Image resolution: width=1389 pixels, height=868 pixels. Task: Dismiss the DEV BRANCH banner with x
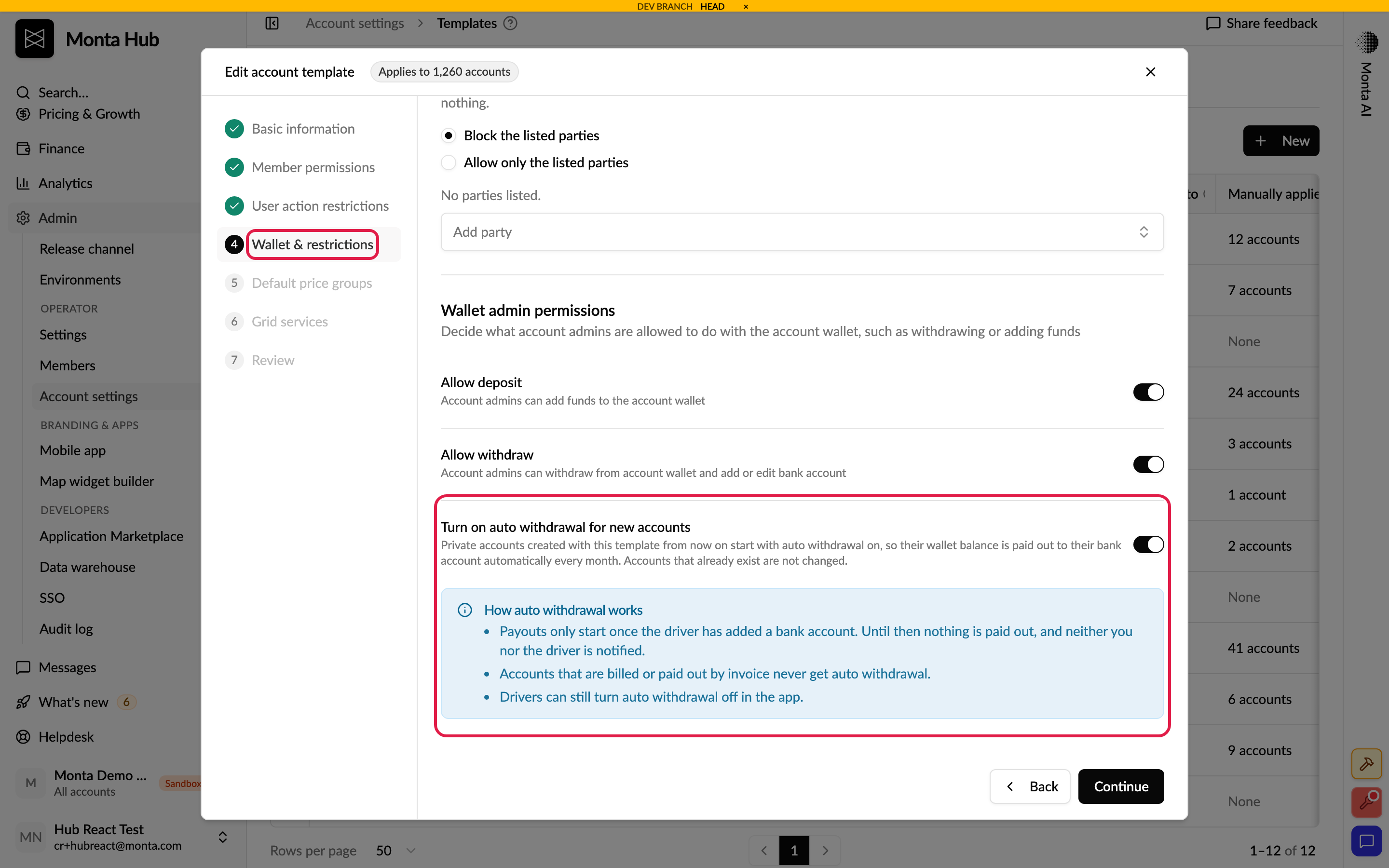tap(746, 6)
